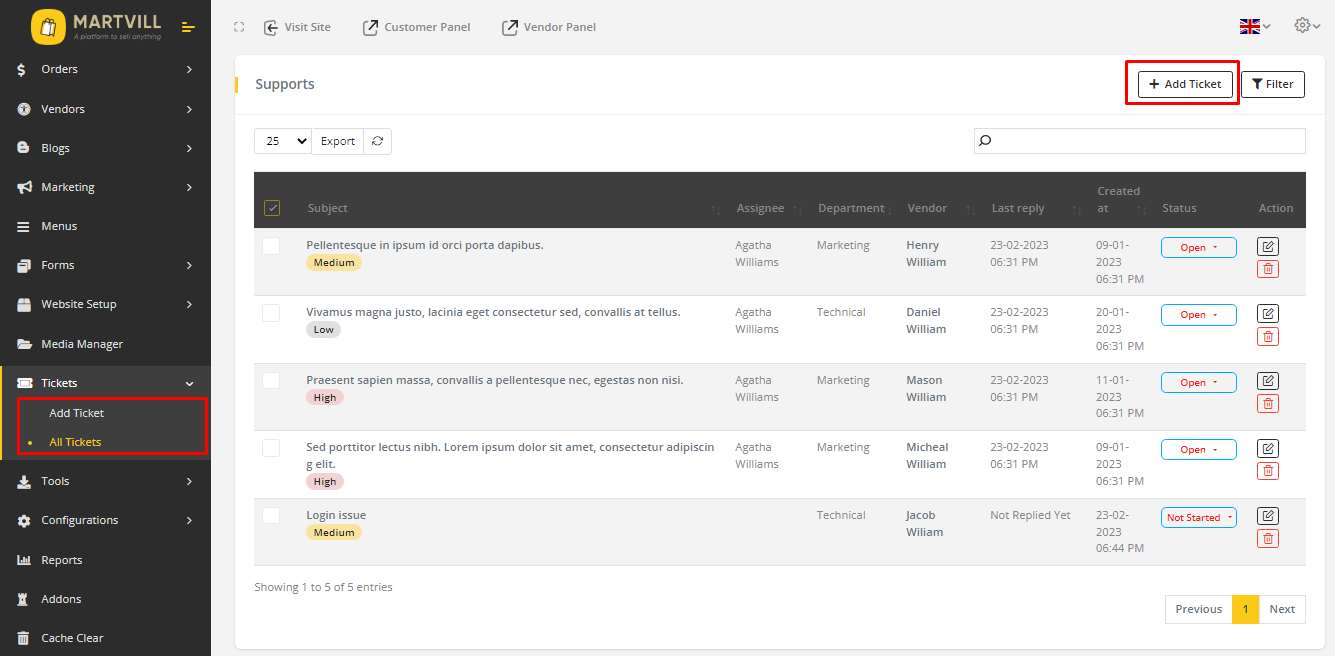The width and height of the screenshot is (1335, 656).
Task: Select the Pellentesque ticket row checkbox
Action: pos(271,246)
